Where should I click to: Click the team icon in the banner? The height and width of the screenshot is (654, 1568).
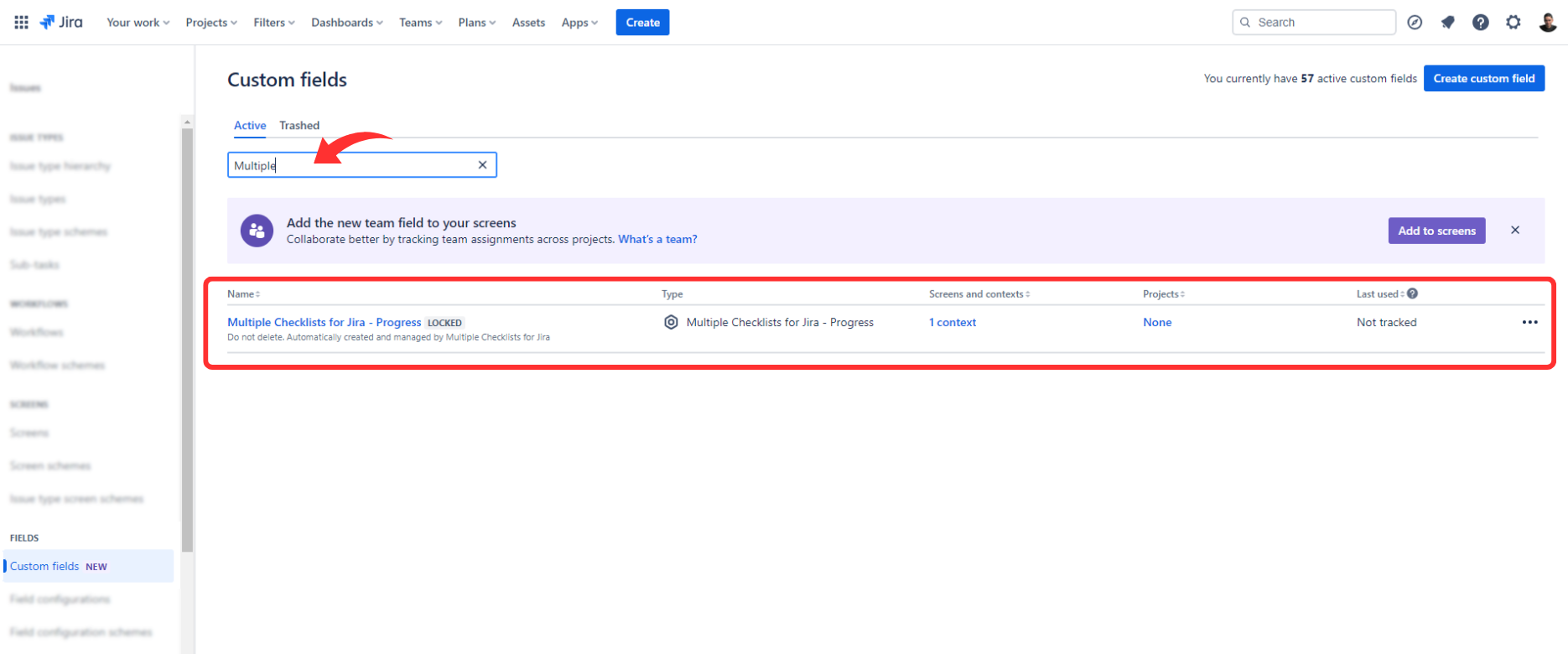coord(257,231)
